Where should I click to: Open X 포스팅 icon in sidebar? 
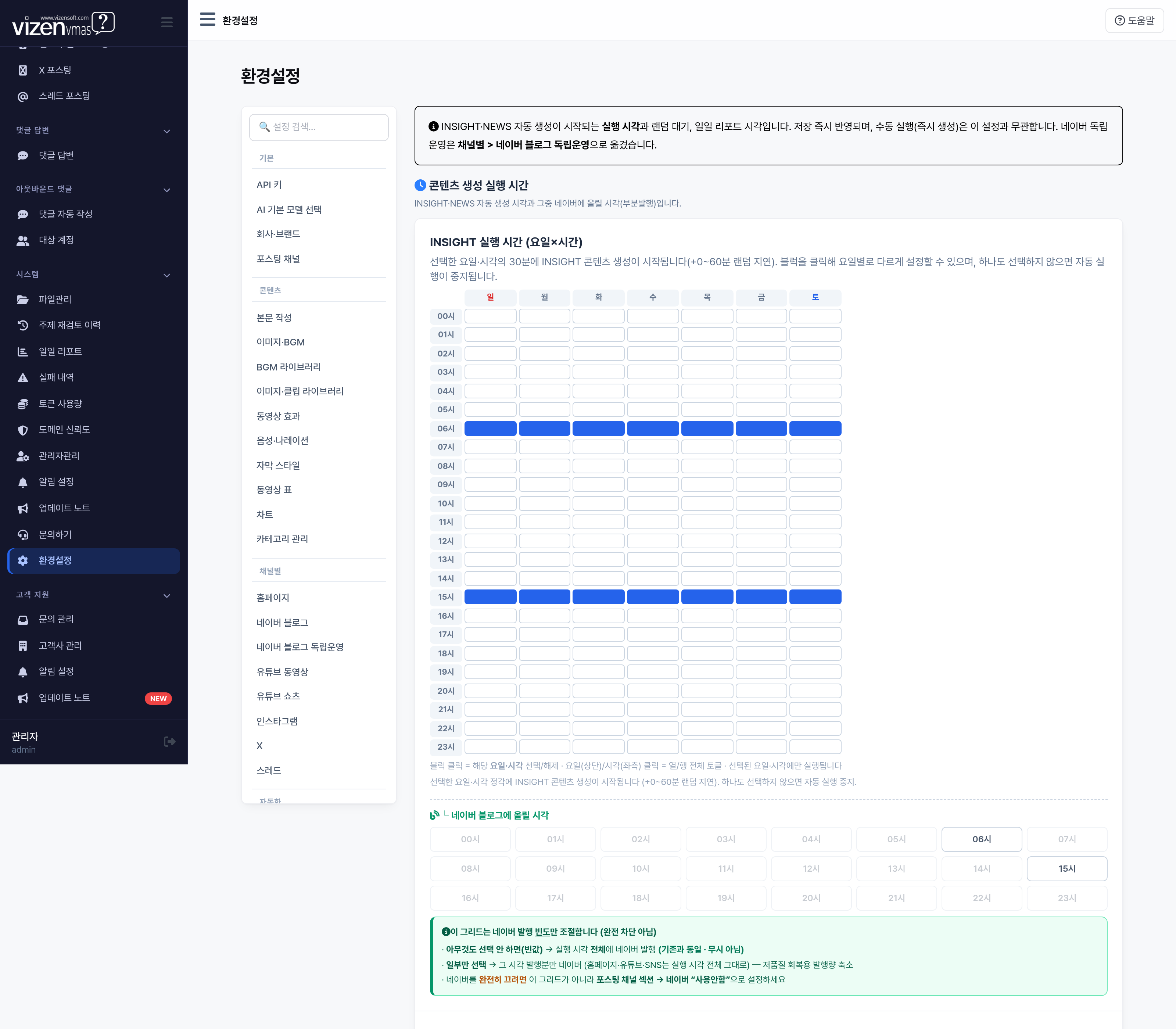coord(23,70)
